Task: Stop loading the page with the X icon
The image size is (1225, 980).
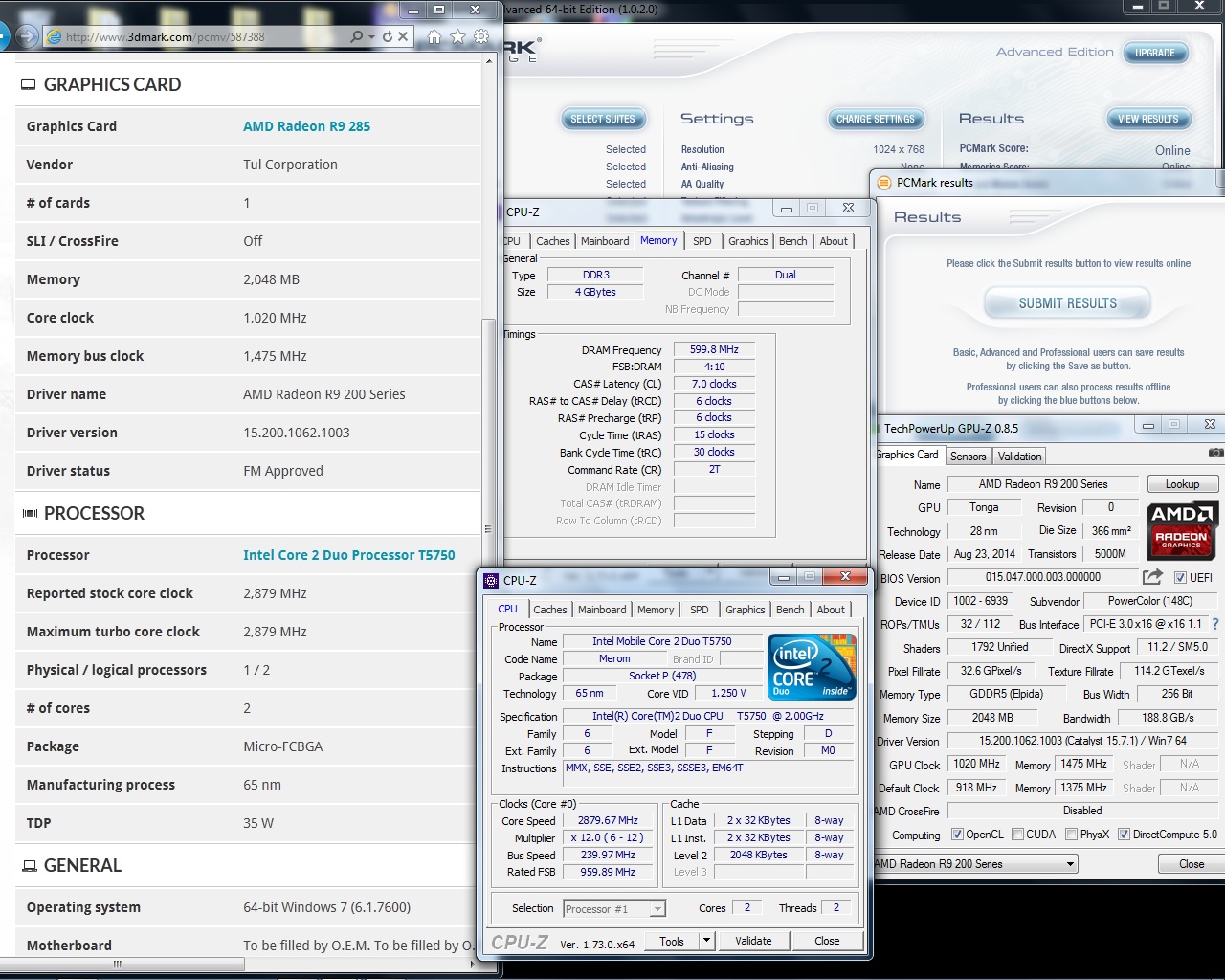Action: [x=403, y=36]
